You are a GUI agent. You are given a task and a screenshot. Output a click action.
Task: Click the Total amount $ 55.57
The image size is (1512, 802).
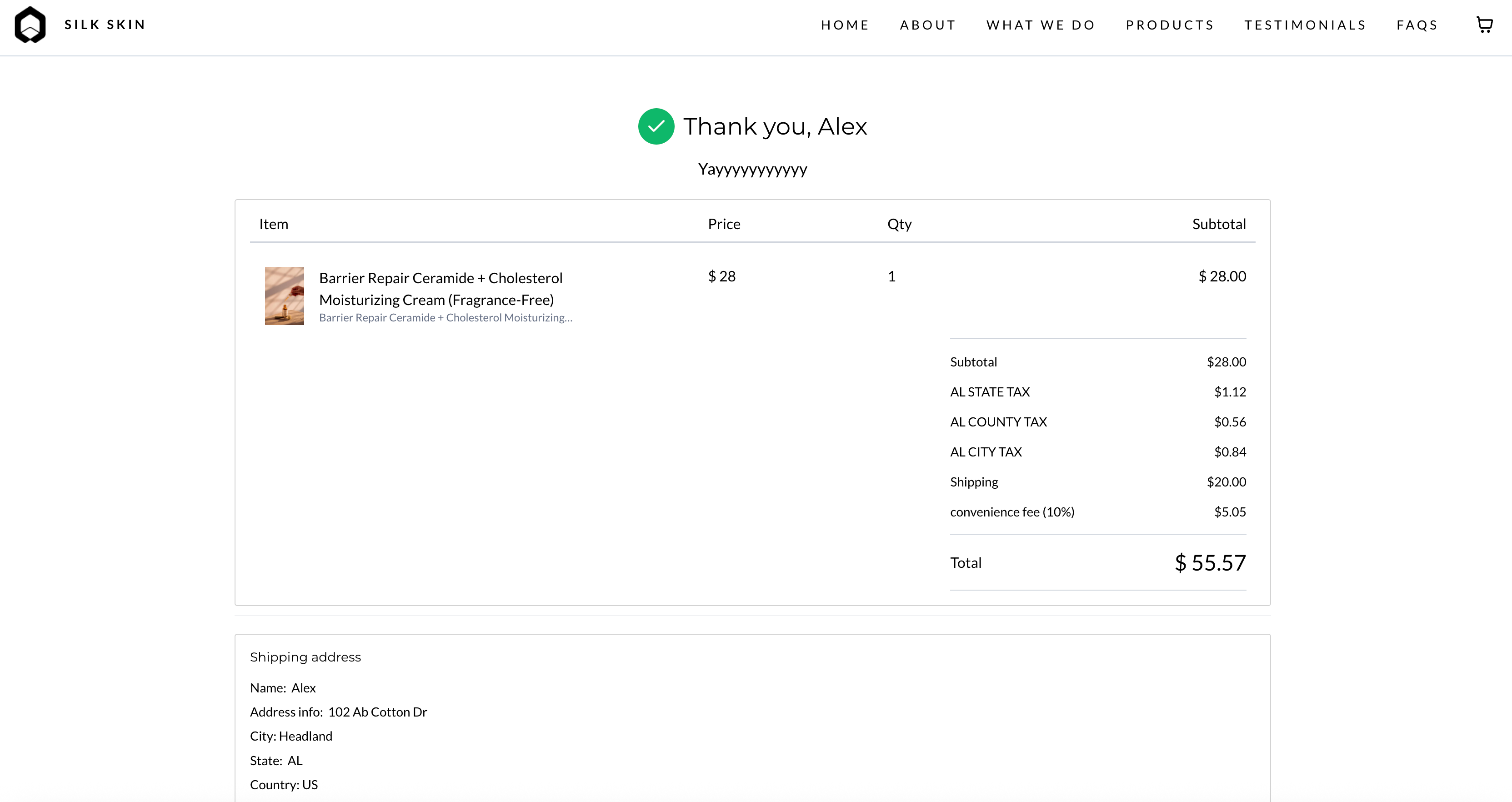(x=1210, y=563)
